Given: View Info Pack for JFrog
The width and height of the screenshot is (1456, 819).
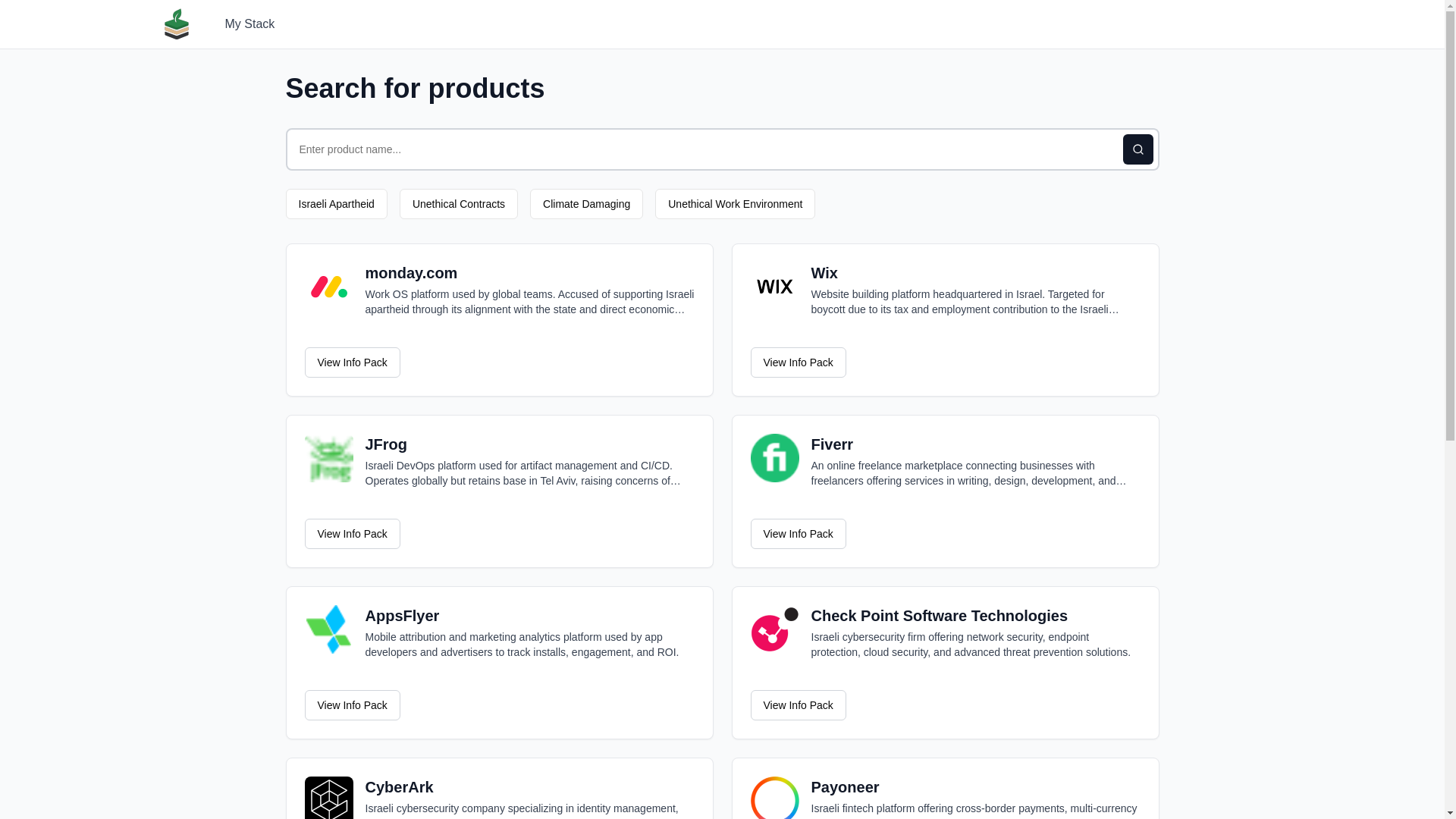Looking at the screenshot, I should (x=353, y=534).
